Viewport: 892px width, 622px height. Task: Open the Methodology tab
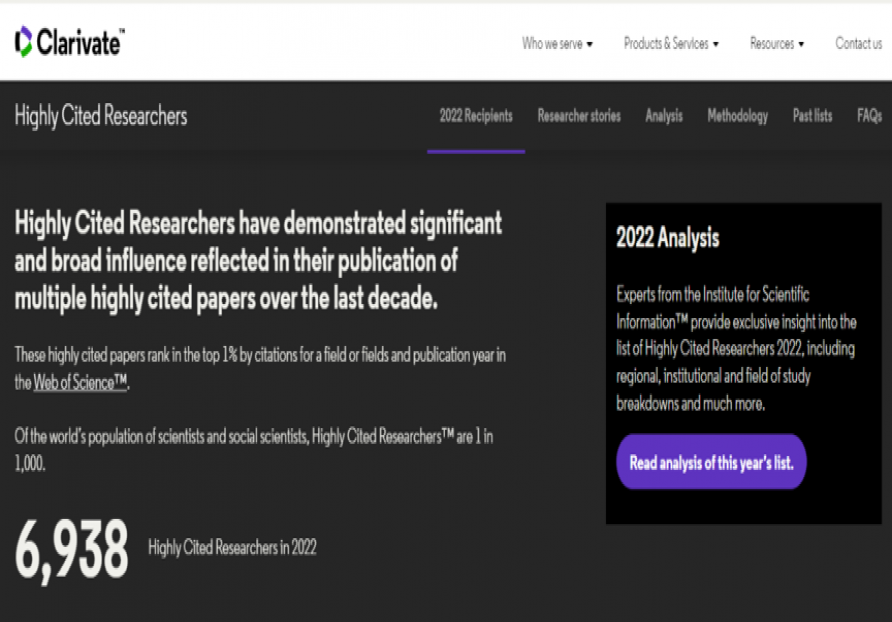737,116
